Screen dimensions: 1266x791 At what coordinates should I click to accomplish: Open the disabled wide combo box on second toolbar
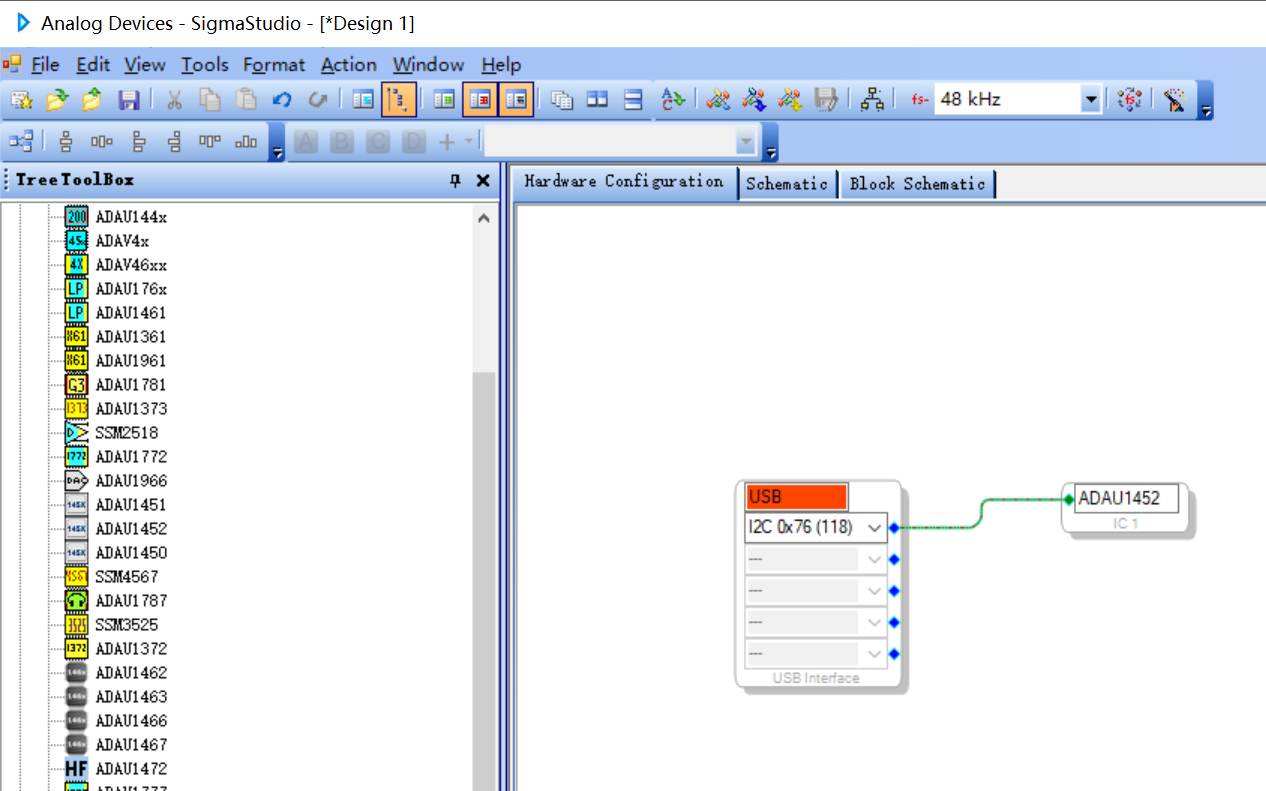click(x=620, y=143)
